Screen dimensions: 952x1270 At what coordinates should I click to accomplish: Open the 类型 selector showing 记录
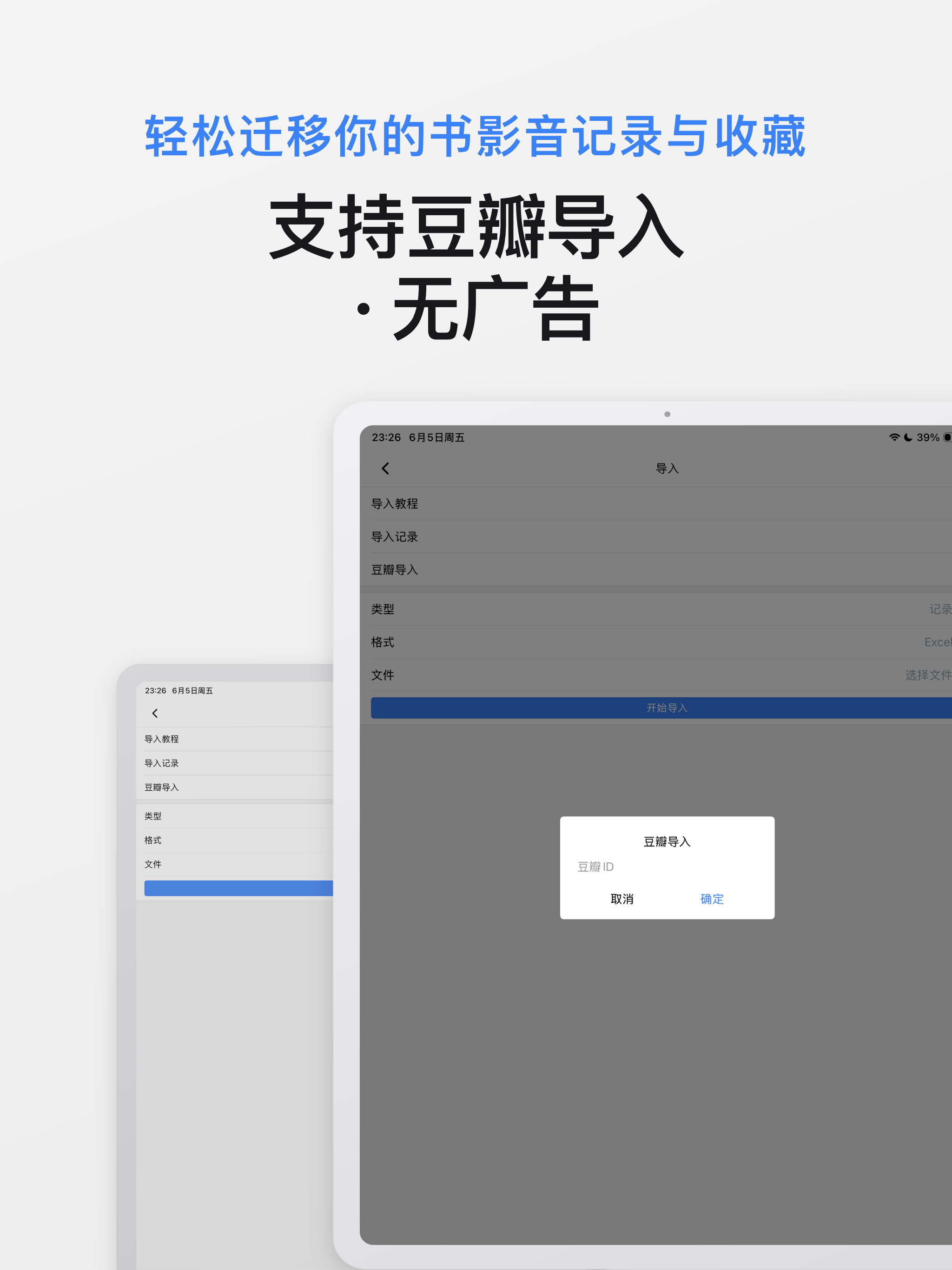pos(656,609)
